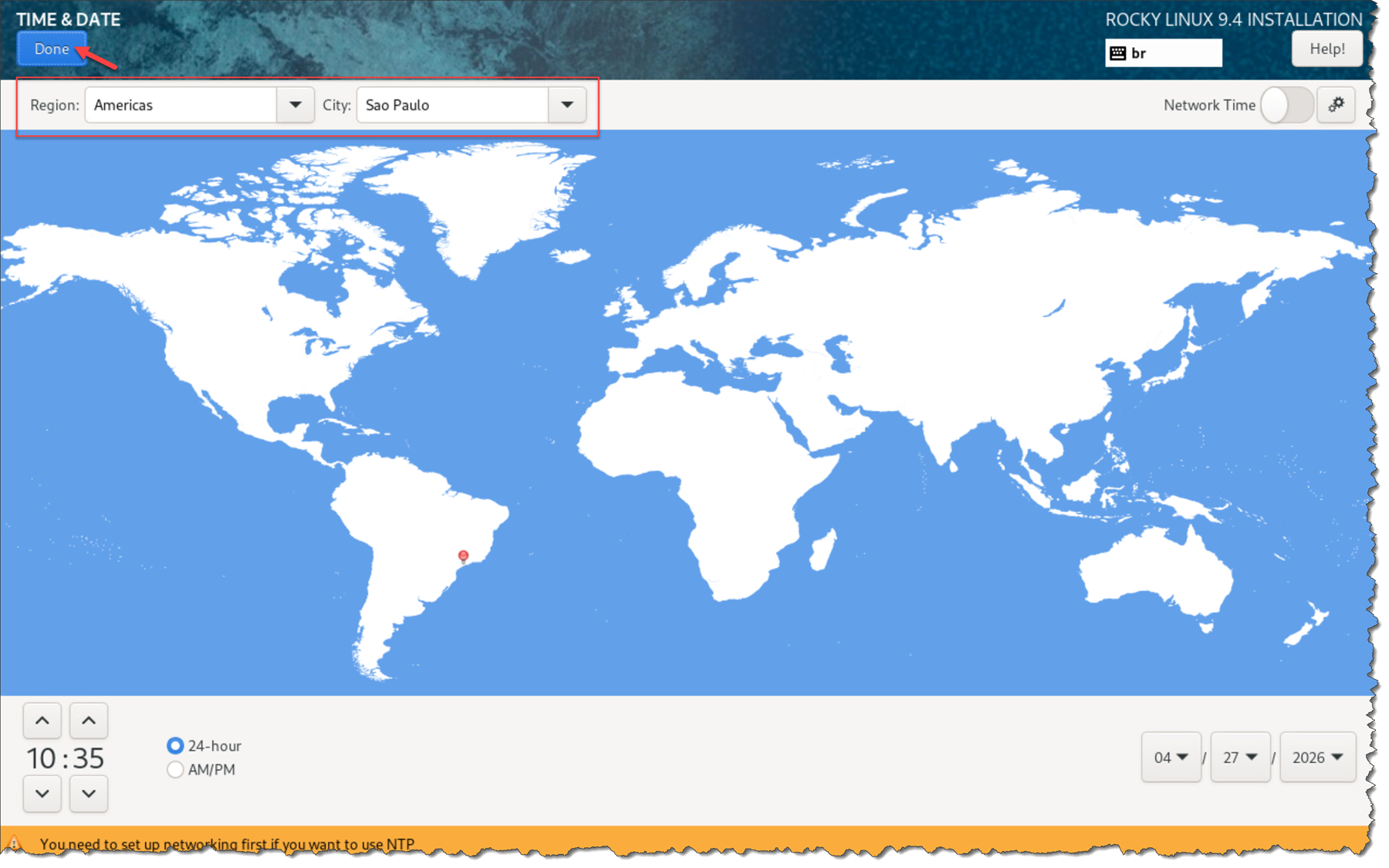Open the day dropdown showing 27

coord(1240,758)
